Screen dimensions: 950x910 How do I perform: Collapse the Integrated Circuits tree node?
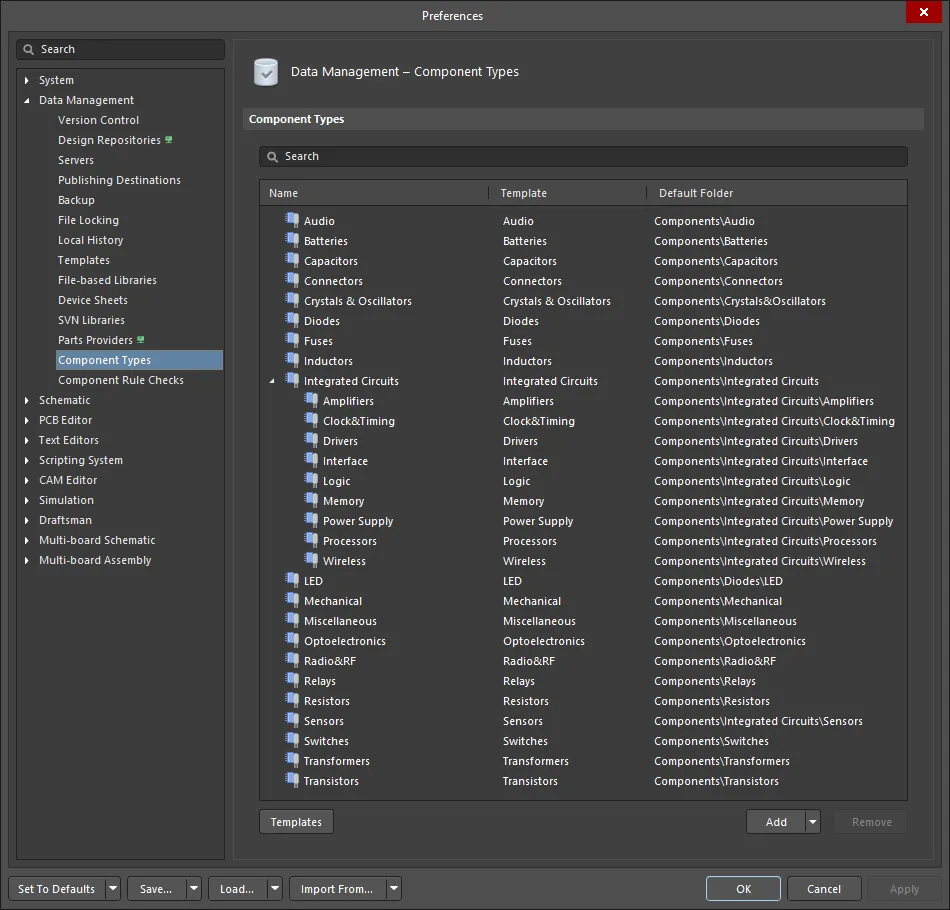point(271,380)
